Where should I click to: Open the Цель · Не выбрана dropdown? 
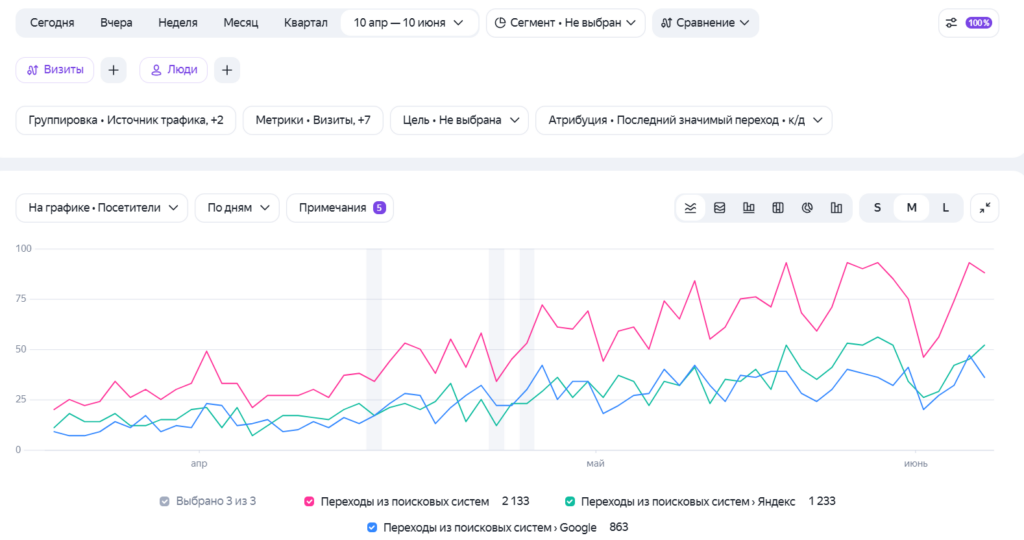(x=460, y=120)
